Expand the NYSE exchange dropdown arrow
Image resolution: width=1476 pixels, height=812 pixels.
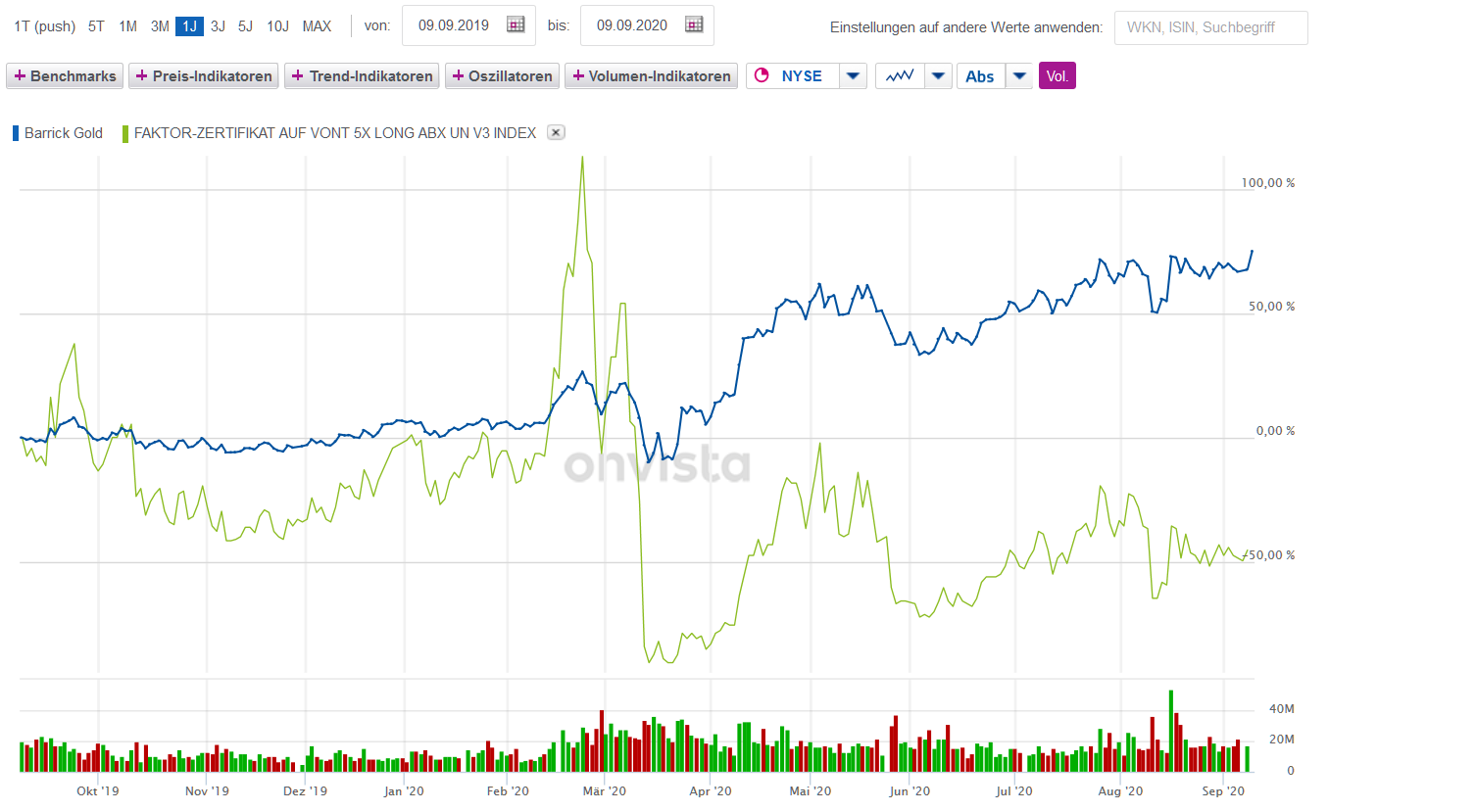[853, 75]
